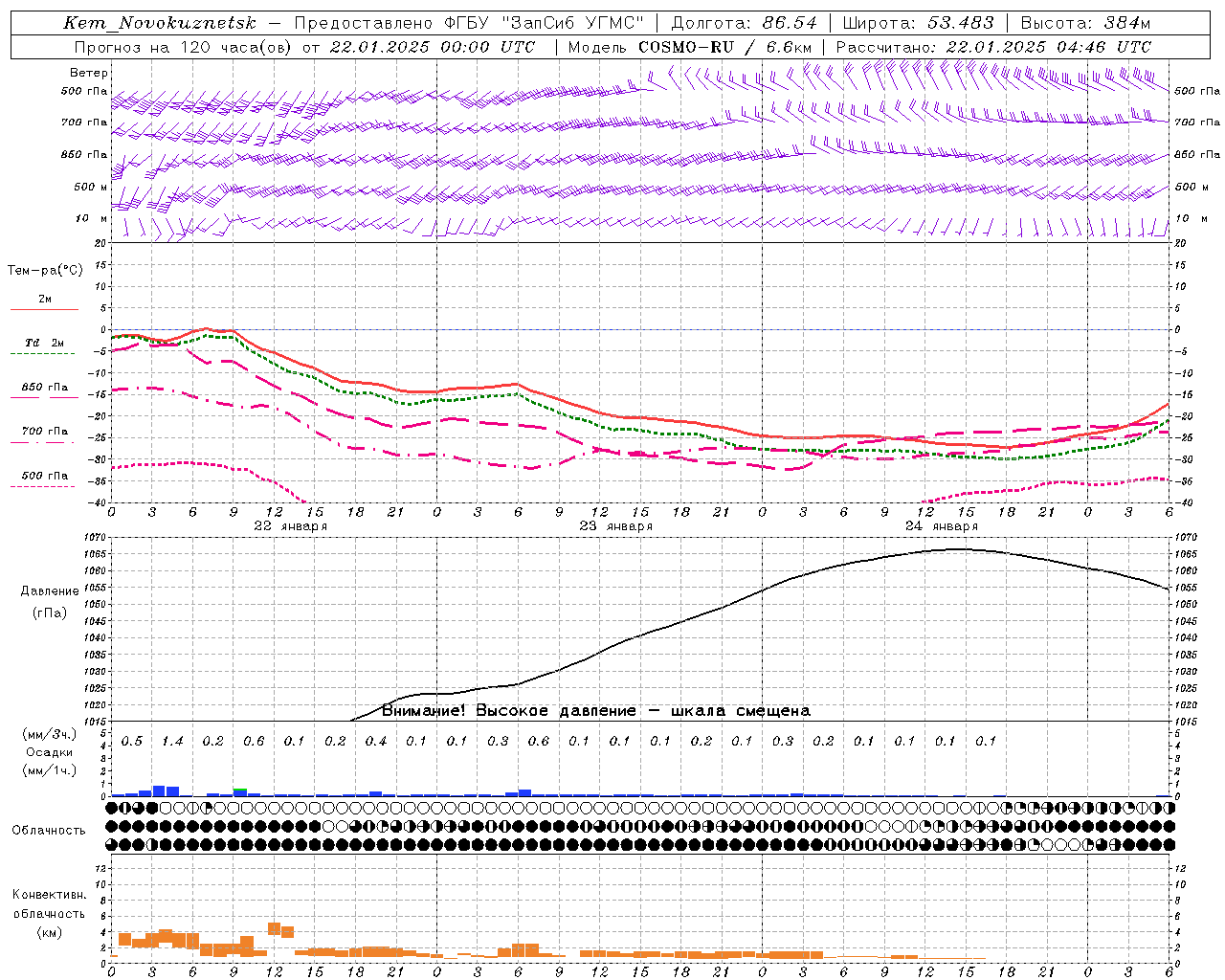1225x980 pixels.
Task: Click the '(км)' unit label under Конвективн. облачность
Action: coord(50,932)
